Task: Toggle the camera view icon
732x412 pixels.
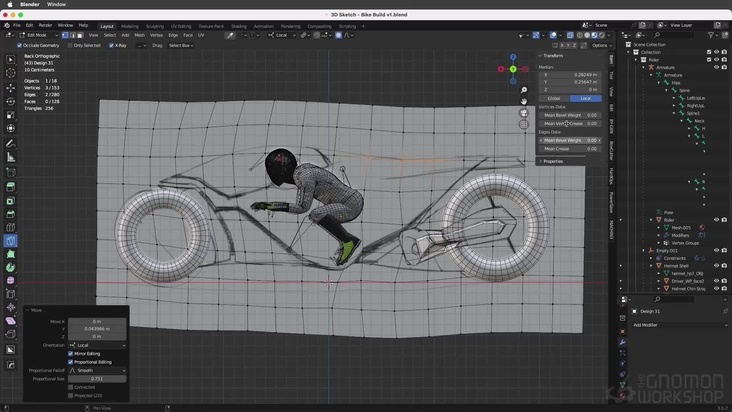Action: point(524,113)
